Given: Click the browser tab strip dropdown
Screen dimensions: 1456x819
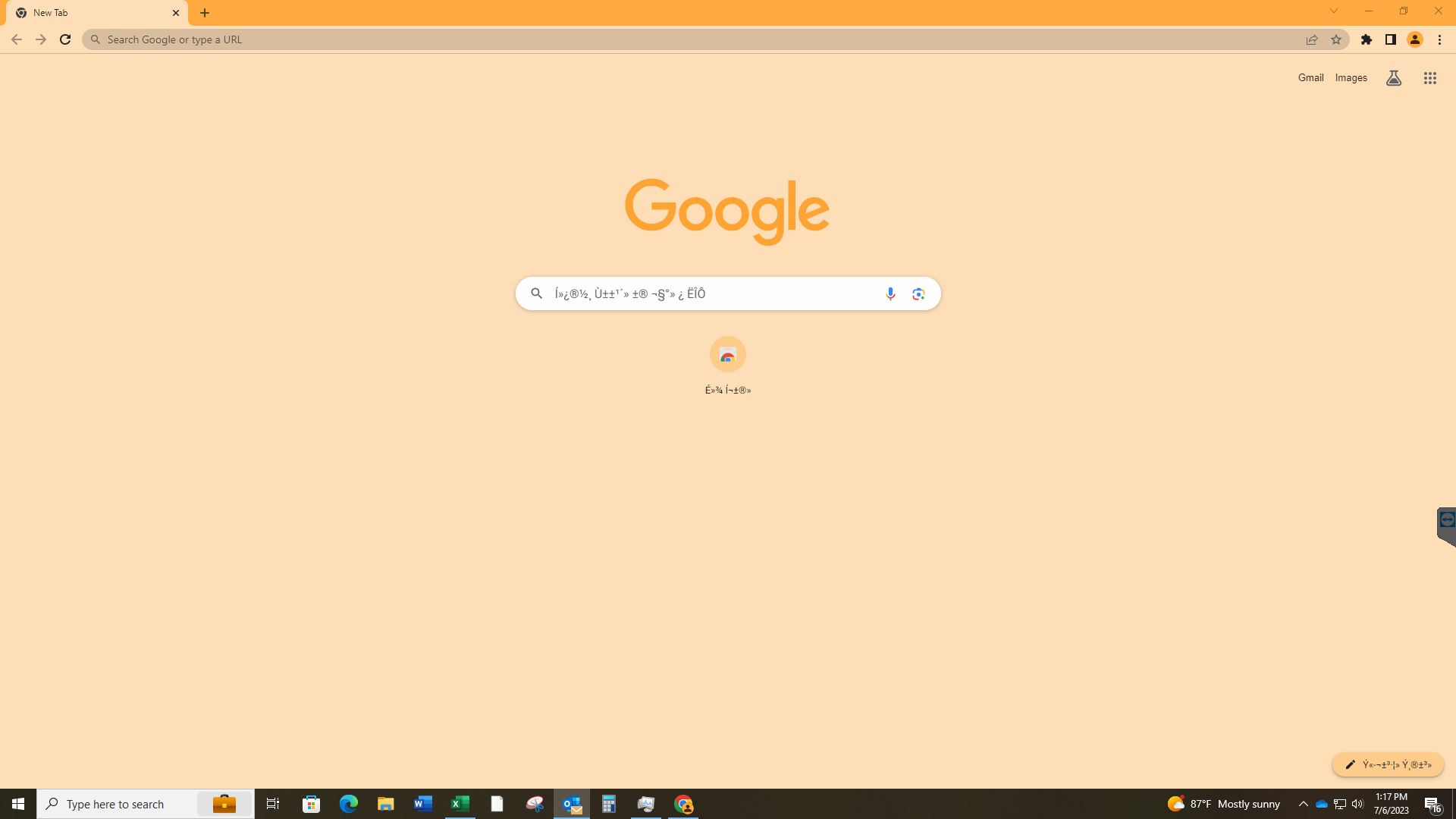Looking at the screenshot, I should pos(1334,11).
